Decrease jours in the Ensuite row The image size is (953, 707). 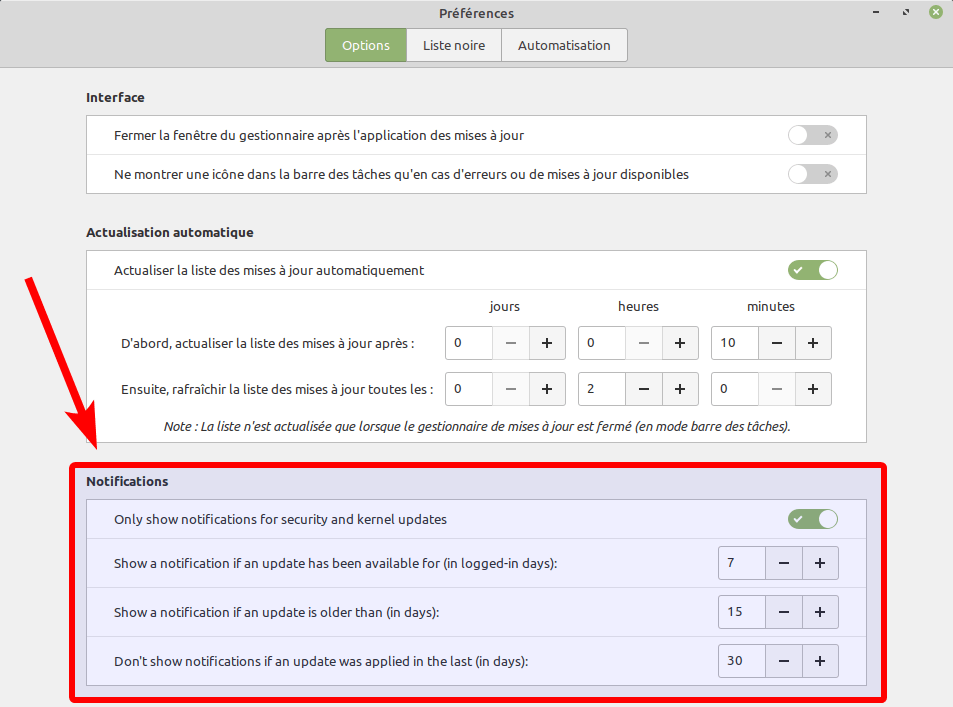point(511,389)
